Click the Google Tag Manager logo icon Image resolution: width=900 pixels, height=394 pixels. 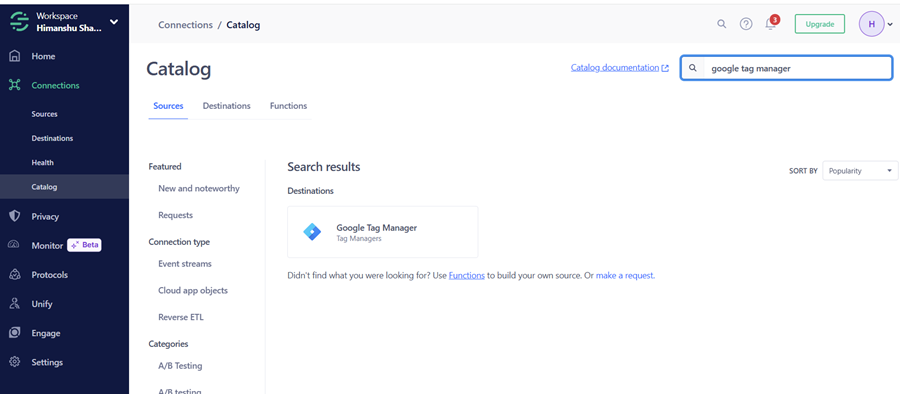click(x=312, y=232)
